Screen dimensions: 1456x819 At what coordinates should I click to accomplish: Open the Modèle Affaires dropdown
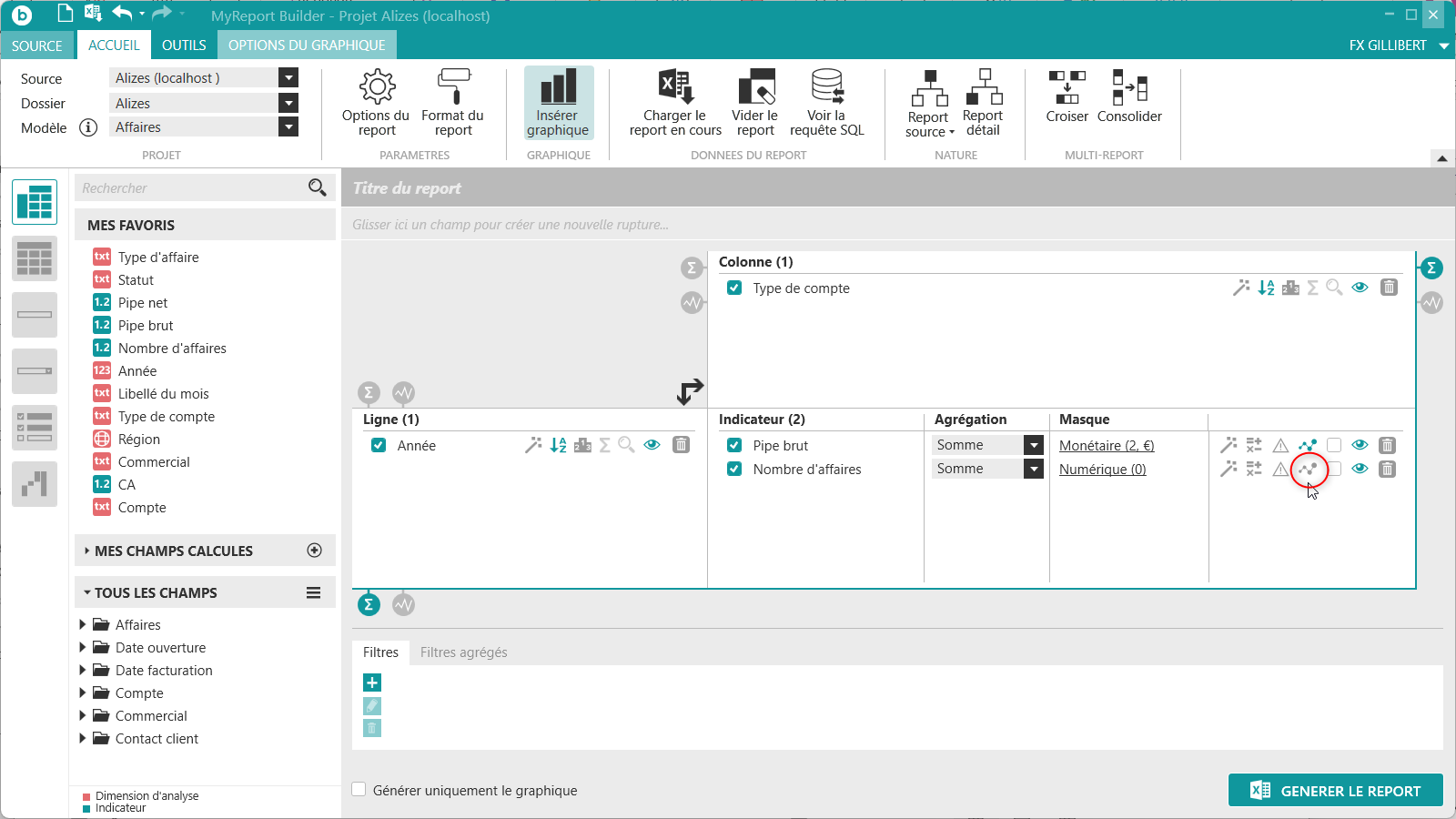coord(288,127)
